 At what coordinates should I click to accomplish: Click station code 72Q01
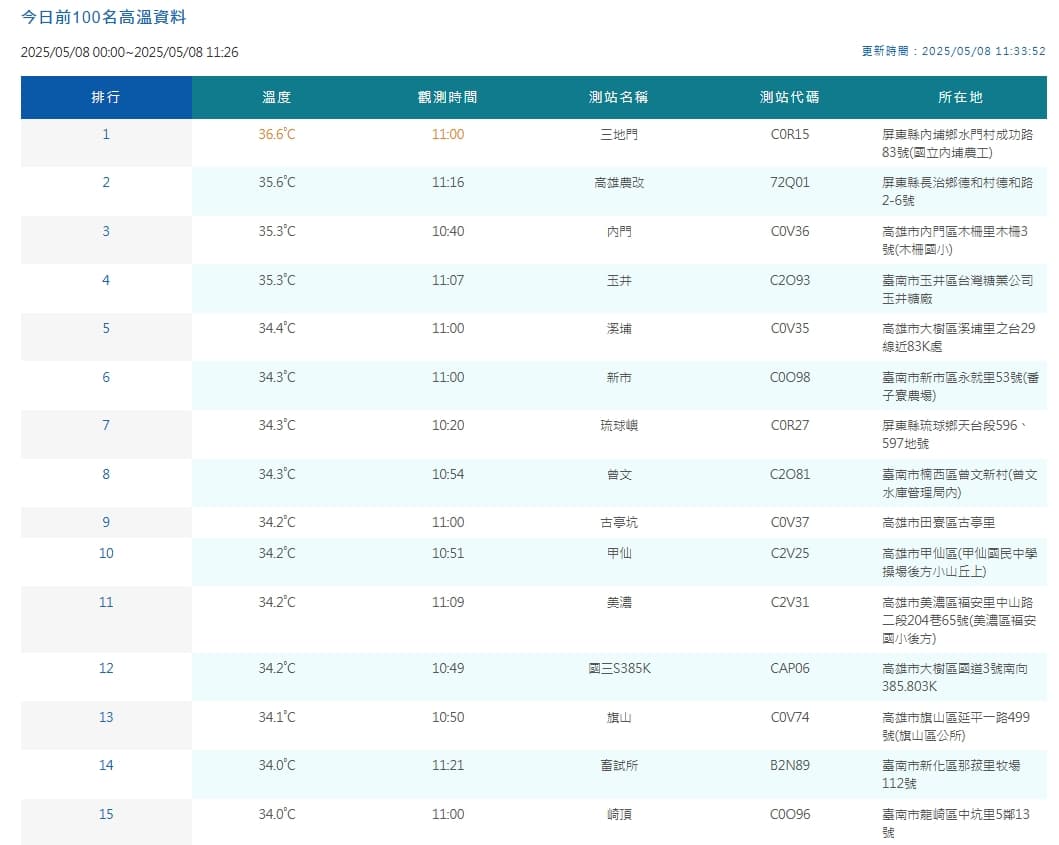point(790,182)
